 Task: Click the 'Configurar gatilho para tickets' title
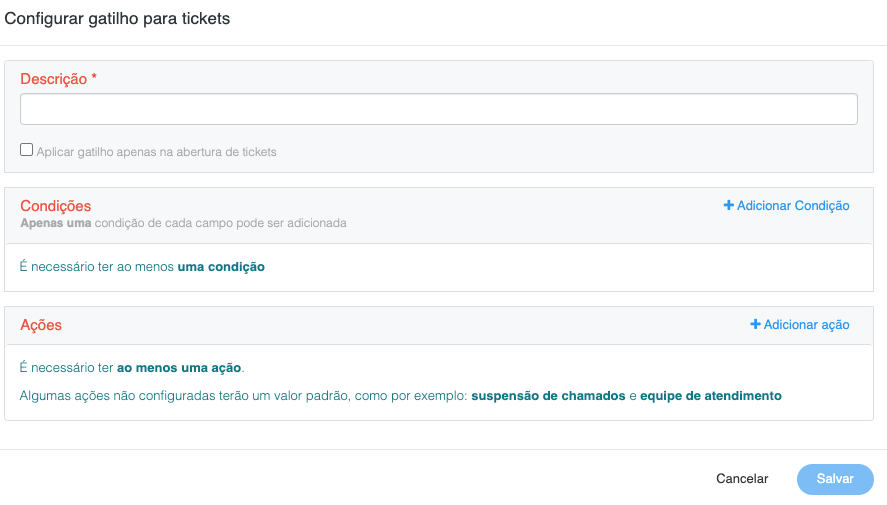coord(117,19)
